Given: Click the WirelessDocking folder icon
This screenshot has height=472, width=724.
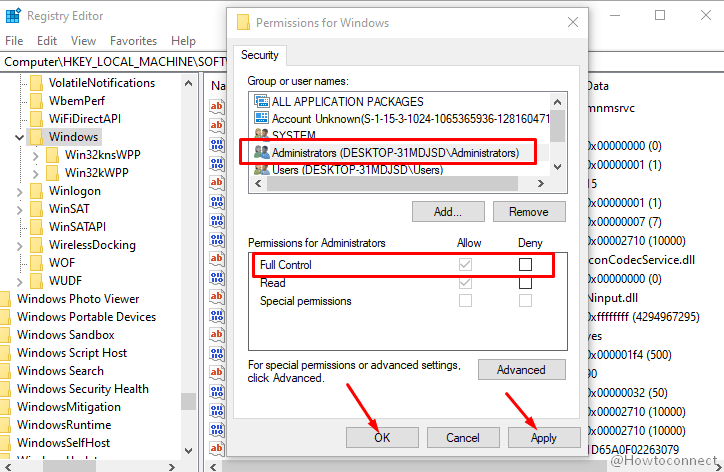Looking at the screenshot, I should point(36,245).
